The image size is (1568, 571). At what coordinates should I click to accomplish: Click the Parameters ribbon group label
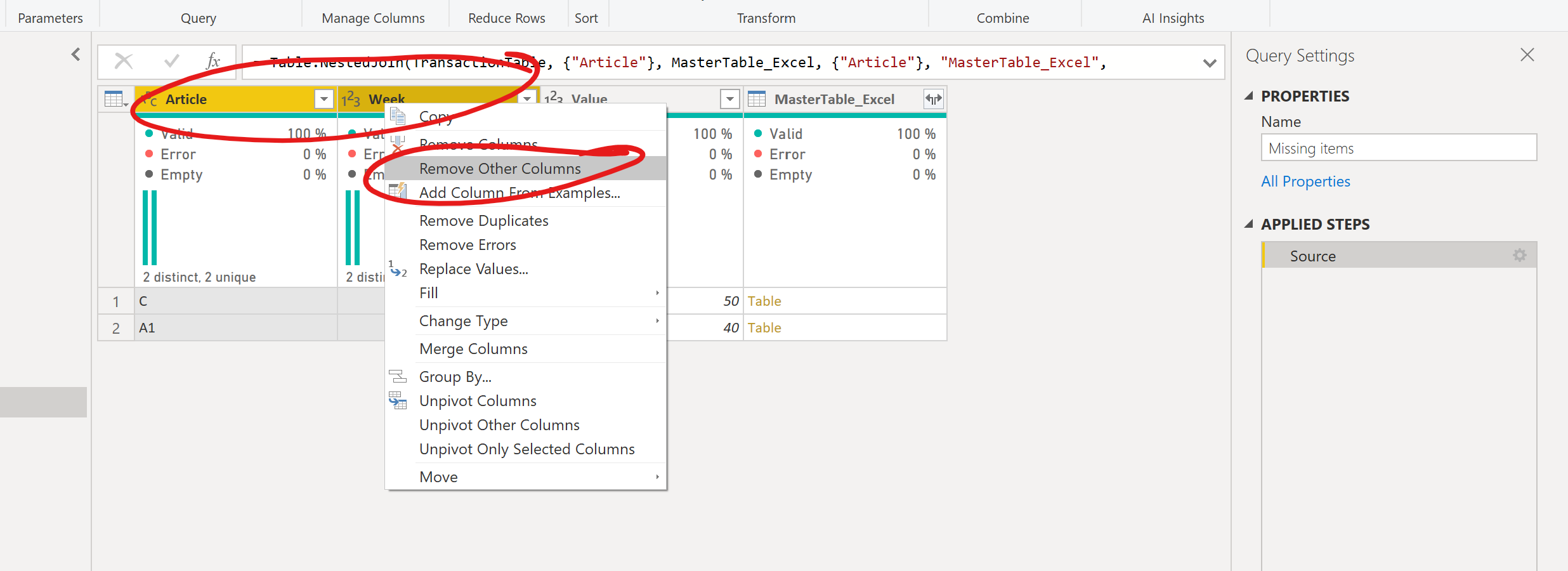(50, 18)
